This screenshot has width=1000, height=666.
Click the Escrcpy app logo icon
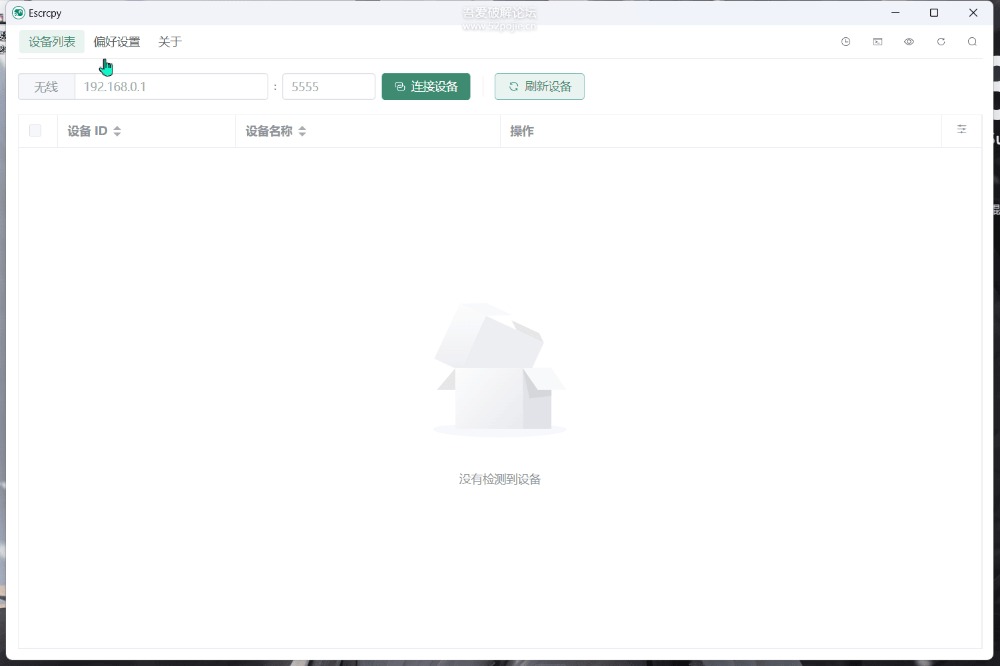[x=18, y=13]
